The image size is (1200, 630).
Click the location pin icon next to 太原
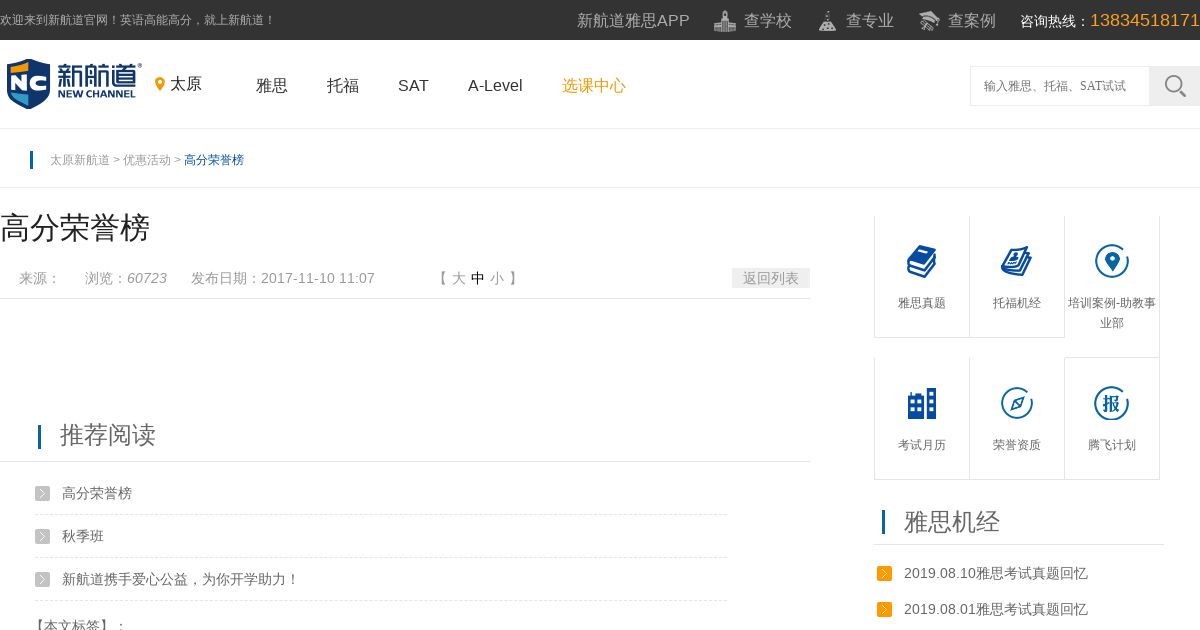(160, 84)
